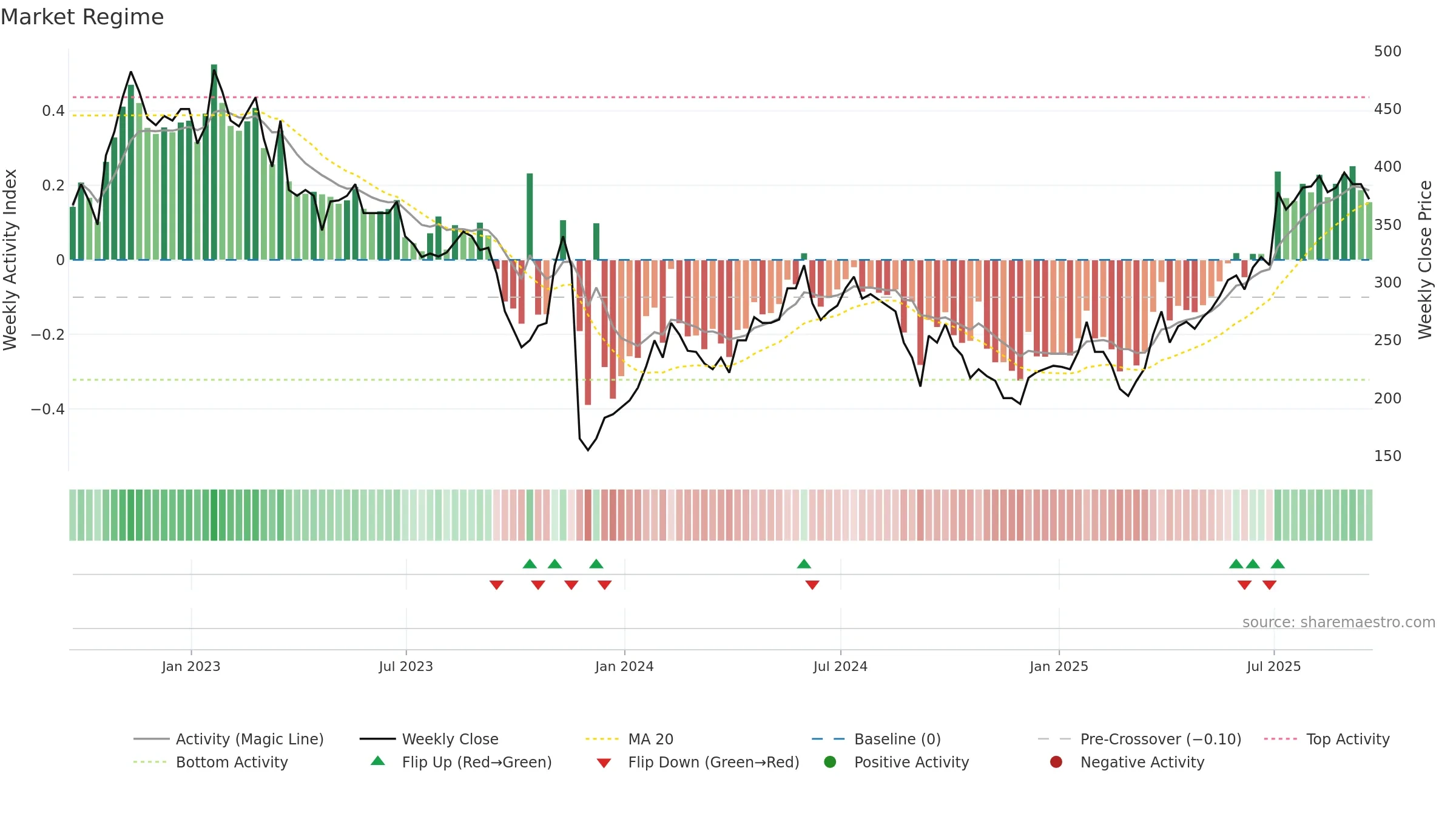Viewport: 1456px width, 819px height.
Task: Click the Jul 2024 axis label
Action: click(840, 666)
